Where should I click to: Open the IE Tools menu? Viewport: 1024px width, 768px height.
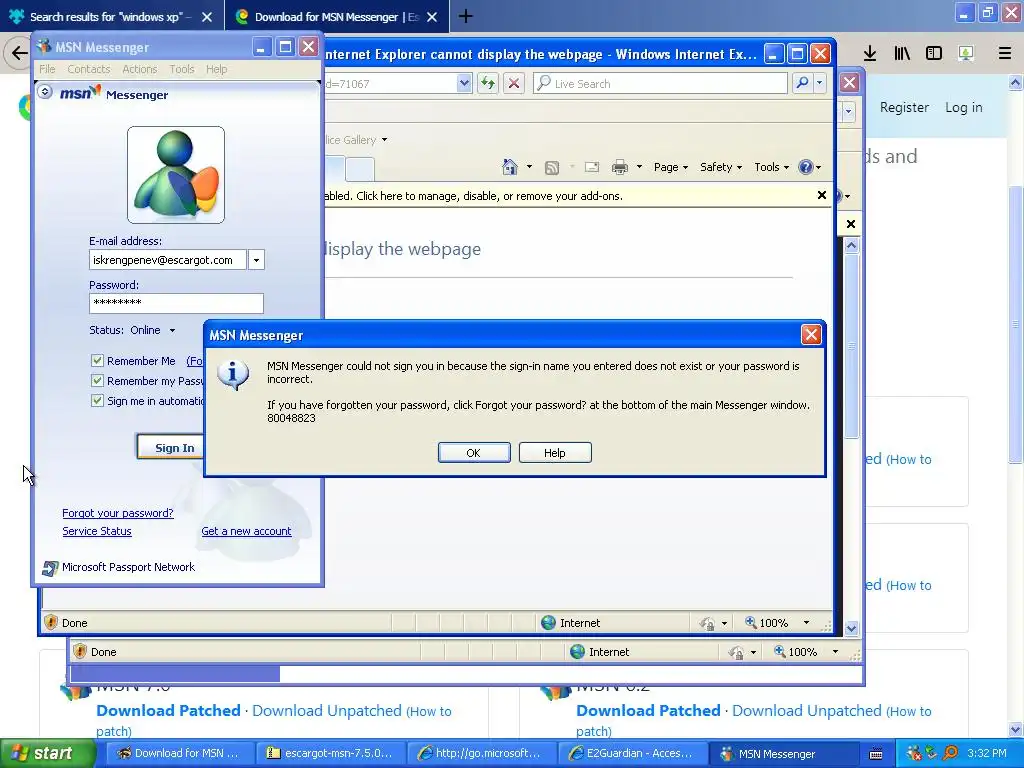click(x=771, y=167)
